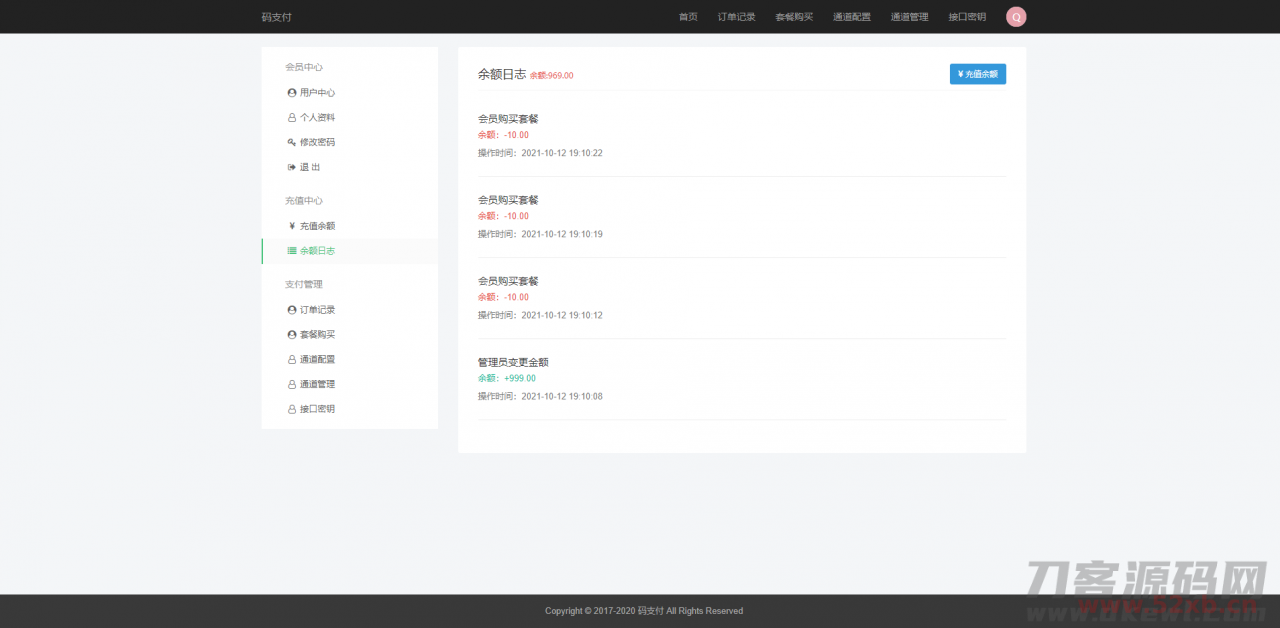Image resolution: width=1280 pixels, height=628 pixels.
Task: Click the user icon beside 用户中心
Action: pyautogui.click(x=292, y=93)
